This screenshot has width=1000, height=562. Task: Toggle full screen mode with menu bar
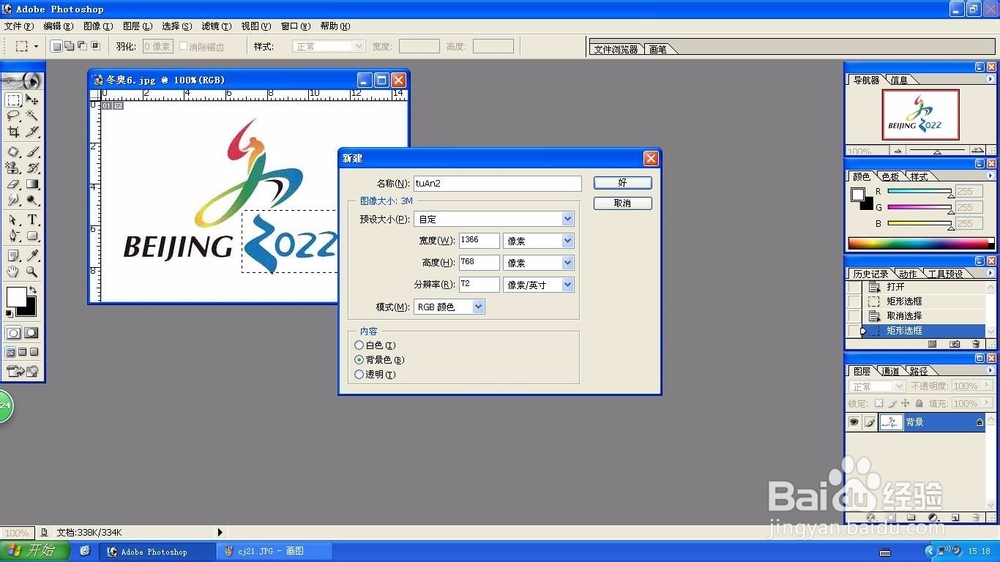pyautogui.click(x=23, y=352)
